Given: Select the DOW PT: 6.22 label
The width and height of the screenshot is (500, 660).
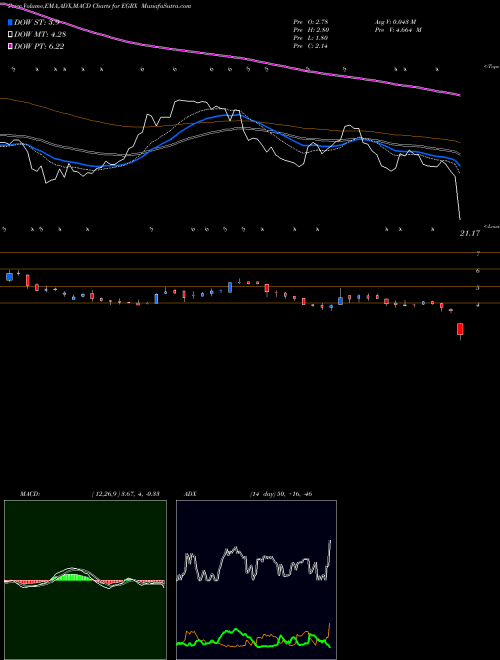Looking at the screenshot, I should (x=39, y=46).
